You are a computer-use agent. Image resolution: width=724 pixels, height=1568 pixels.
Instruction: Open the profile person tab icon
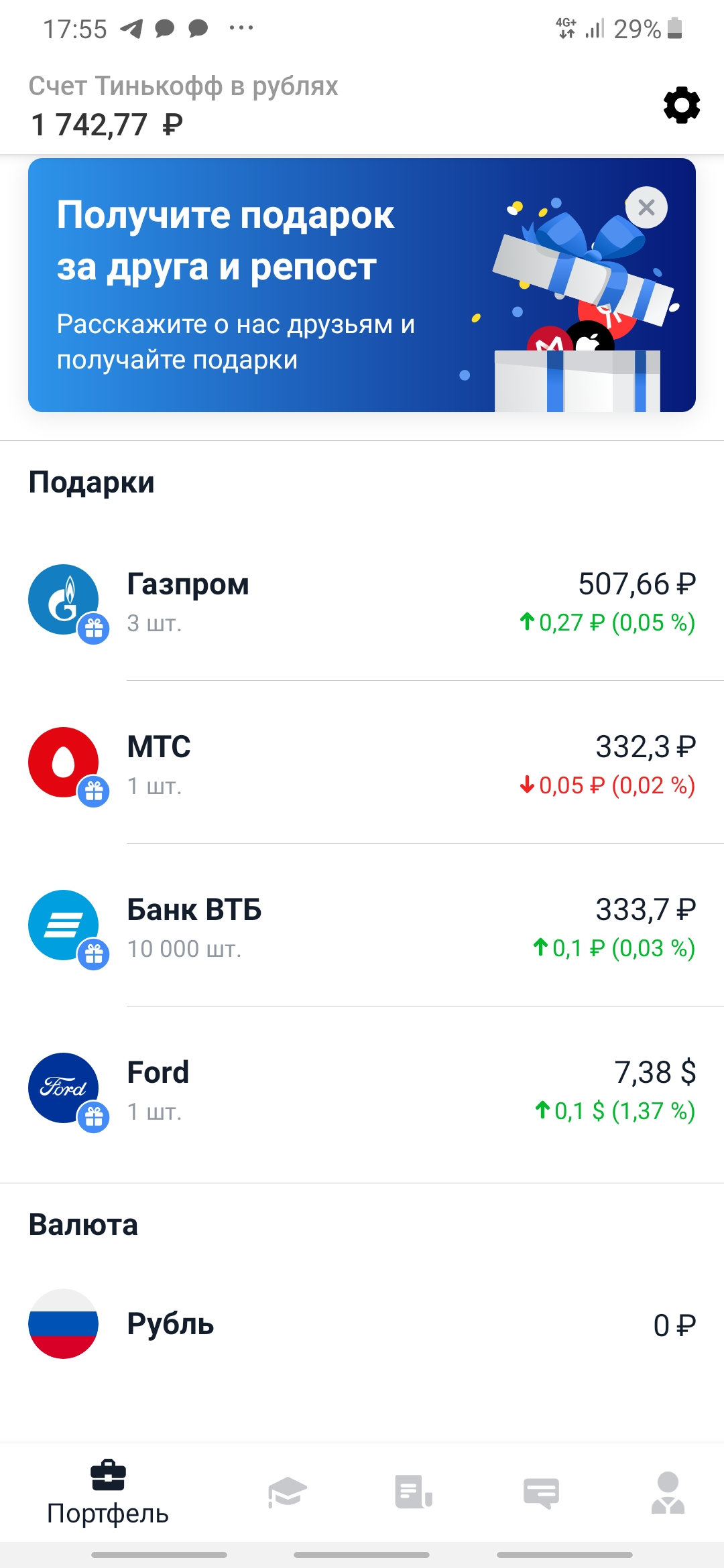click(668, 1493)
